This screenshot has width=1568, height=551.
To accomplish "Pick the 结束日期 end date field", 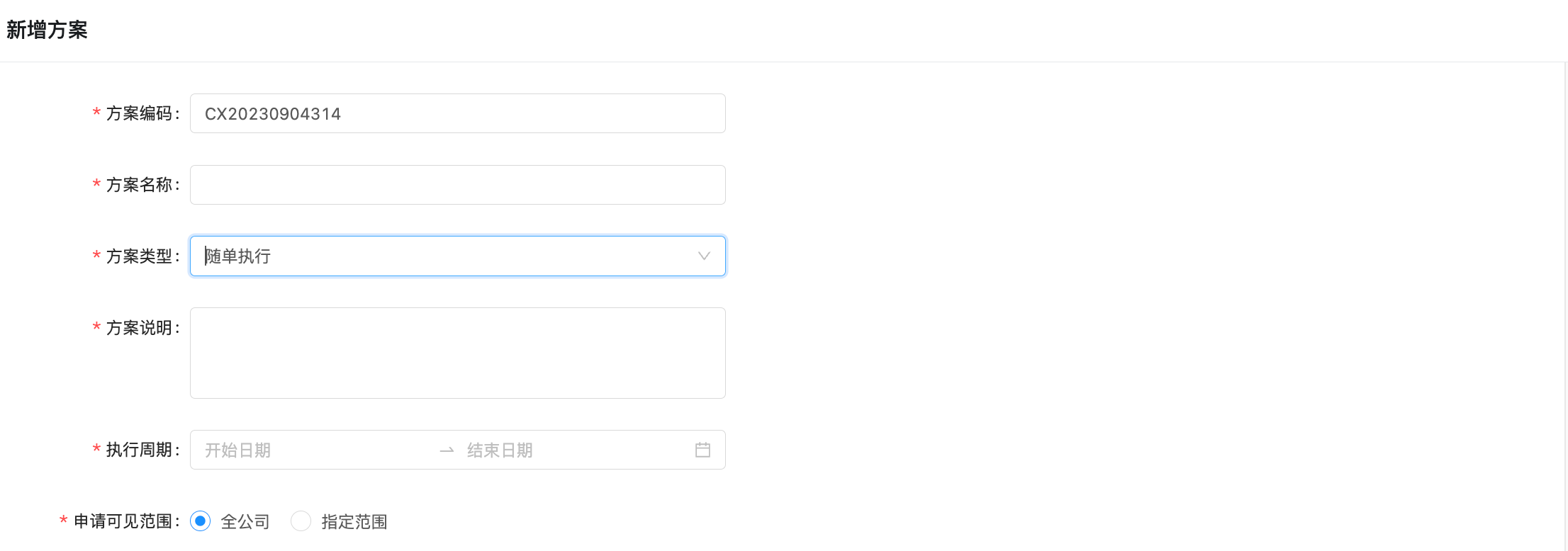I will coord(574,450).
